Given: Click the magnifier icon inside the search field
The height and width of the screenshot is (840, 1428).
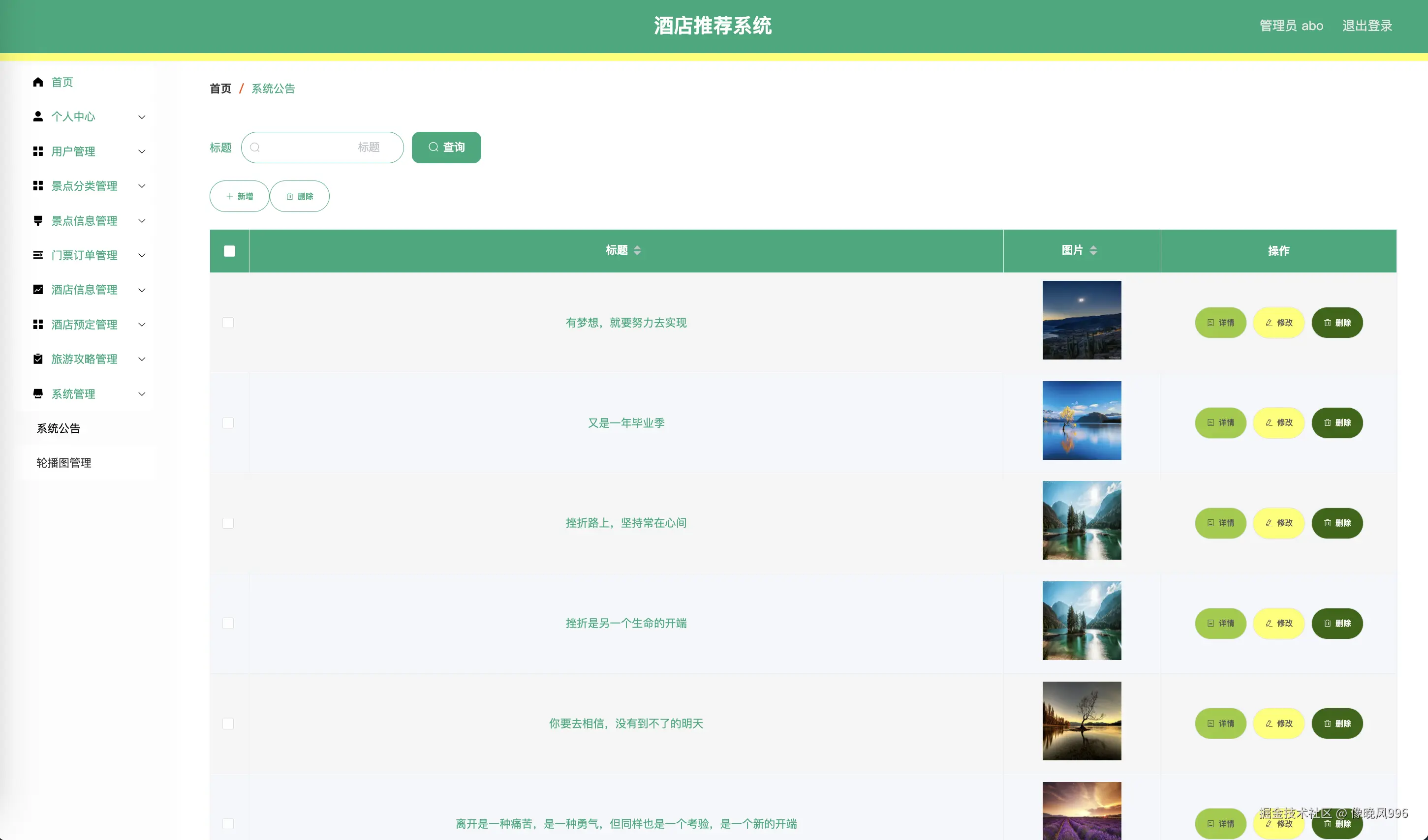Looking at the screenshot, I should click(255, 147).
